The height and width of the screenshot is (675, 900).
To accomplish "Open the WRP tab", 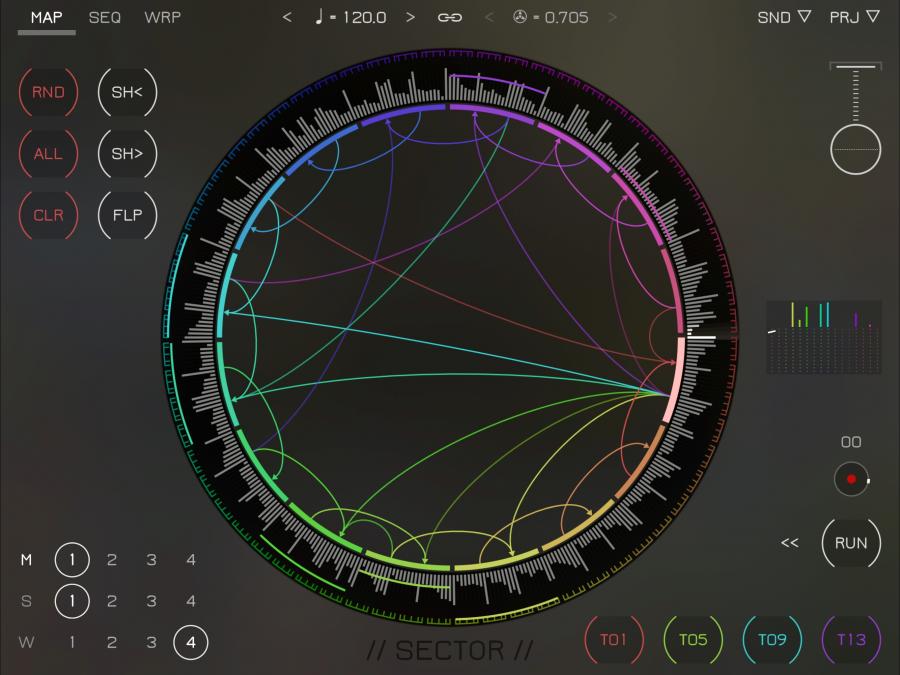I will click(162, 18).
